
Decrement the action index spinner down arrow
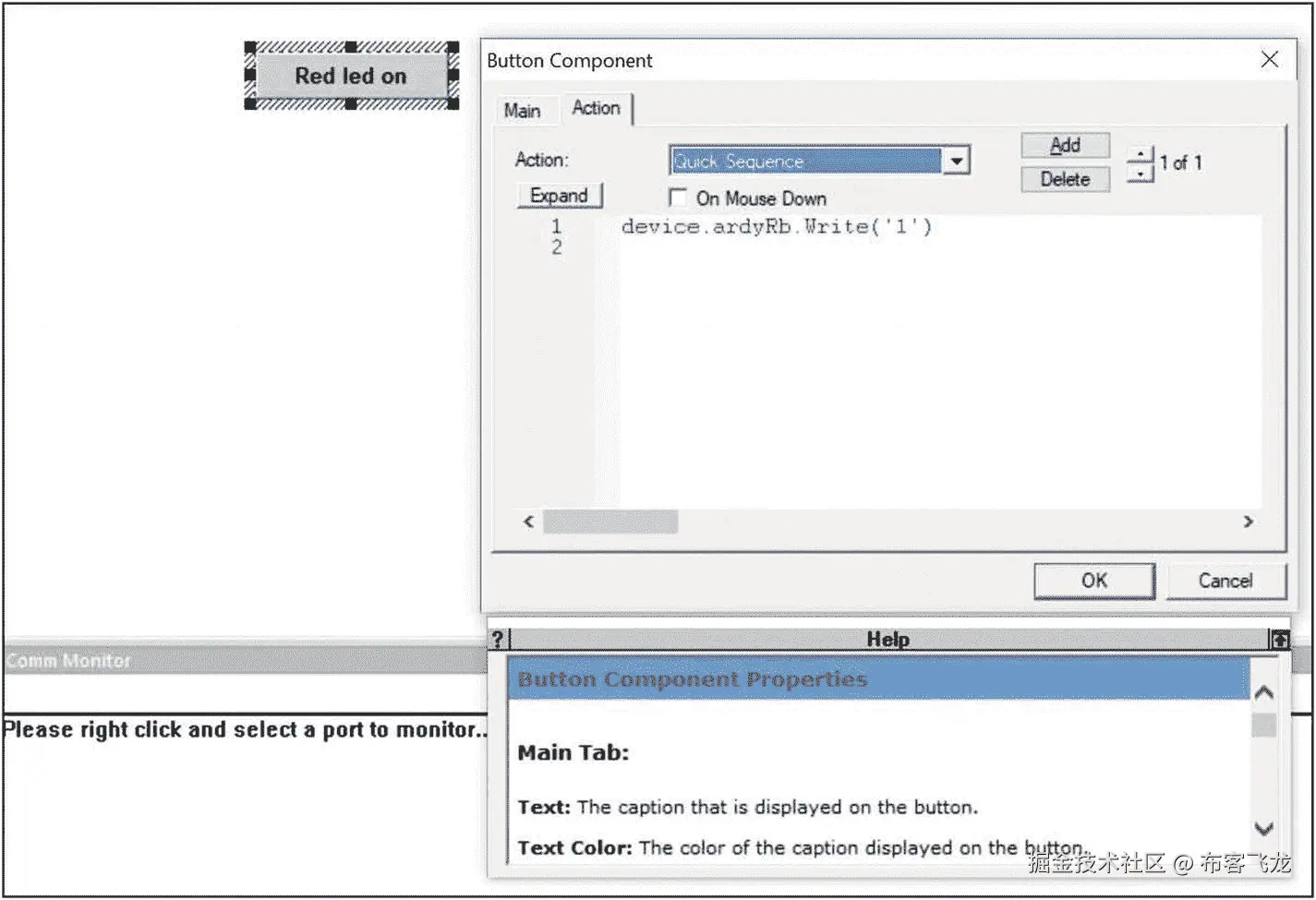click(x=1141, y=174)
